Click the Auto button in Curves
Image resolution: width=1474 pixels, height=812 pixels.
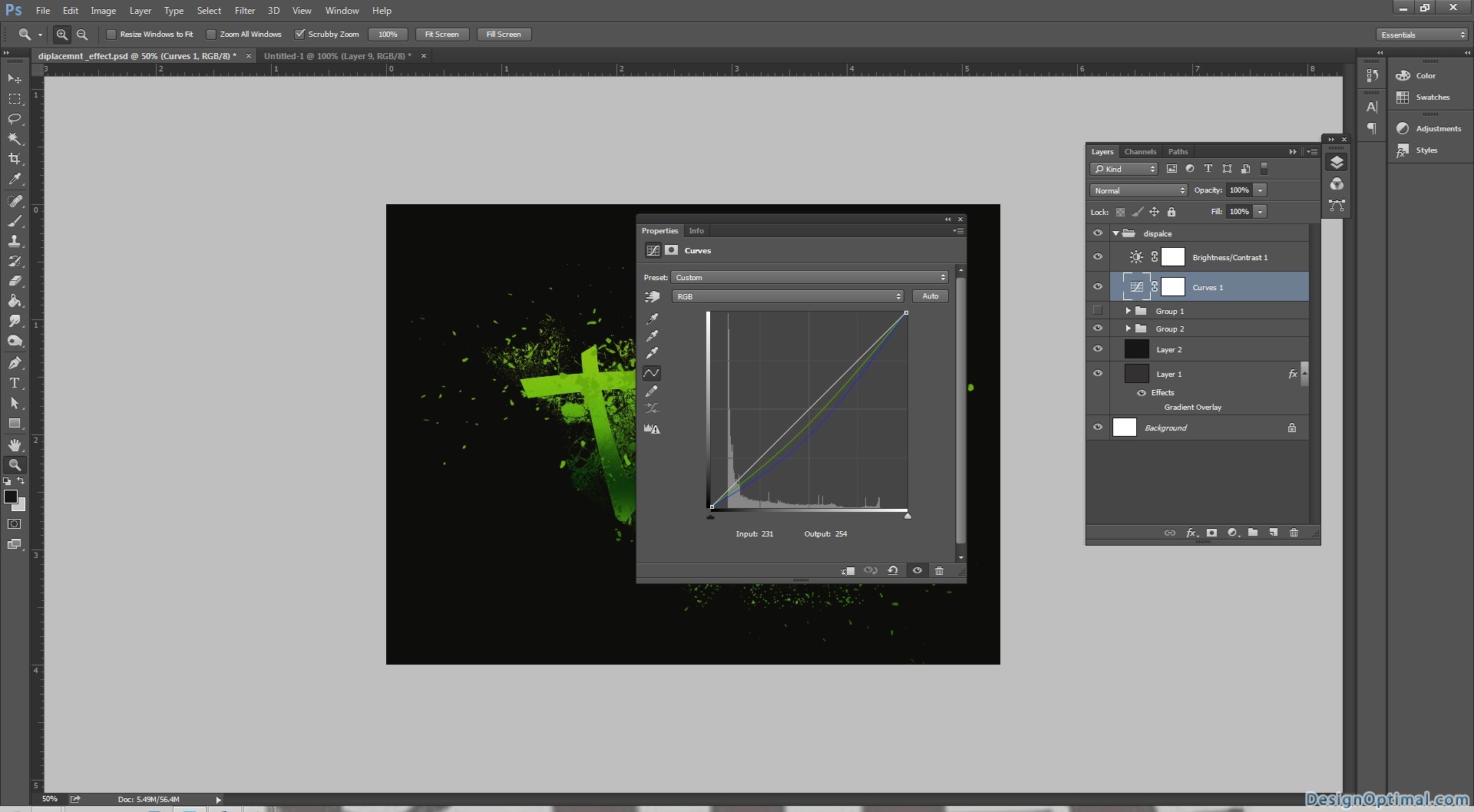point(930,296)
